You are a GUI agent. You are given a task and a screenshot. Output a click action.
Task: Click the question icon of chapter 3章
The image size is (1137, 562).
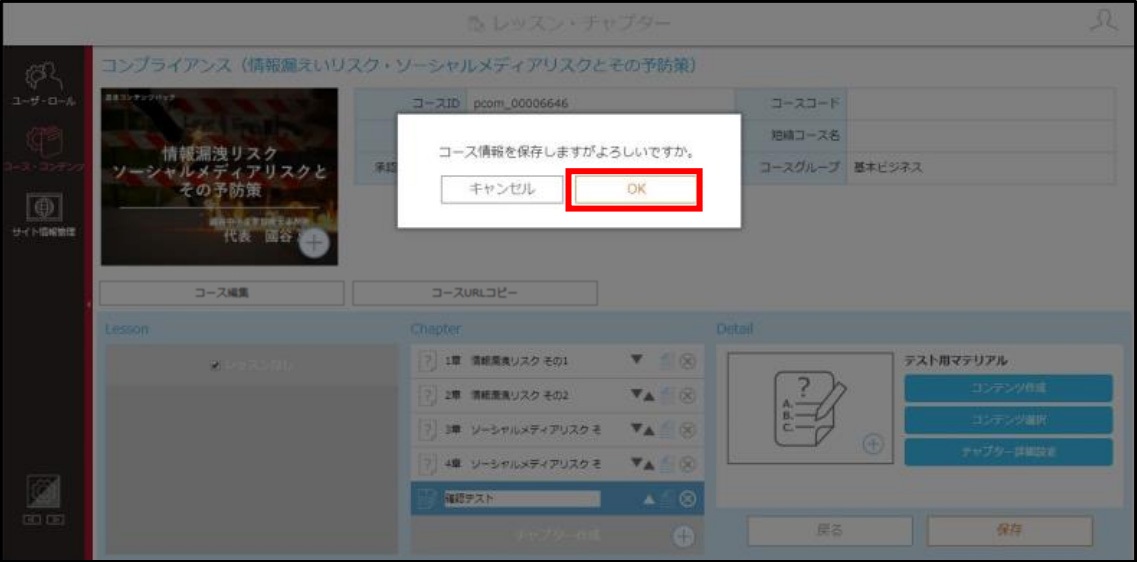[428, 429]
